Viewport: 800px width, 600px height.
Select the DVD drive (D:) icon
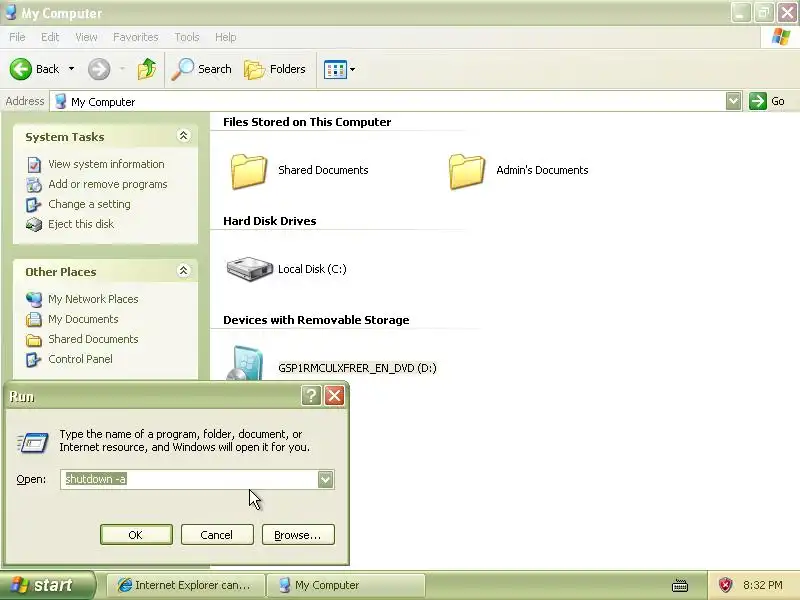[246, 363]
